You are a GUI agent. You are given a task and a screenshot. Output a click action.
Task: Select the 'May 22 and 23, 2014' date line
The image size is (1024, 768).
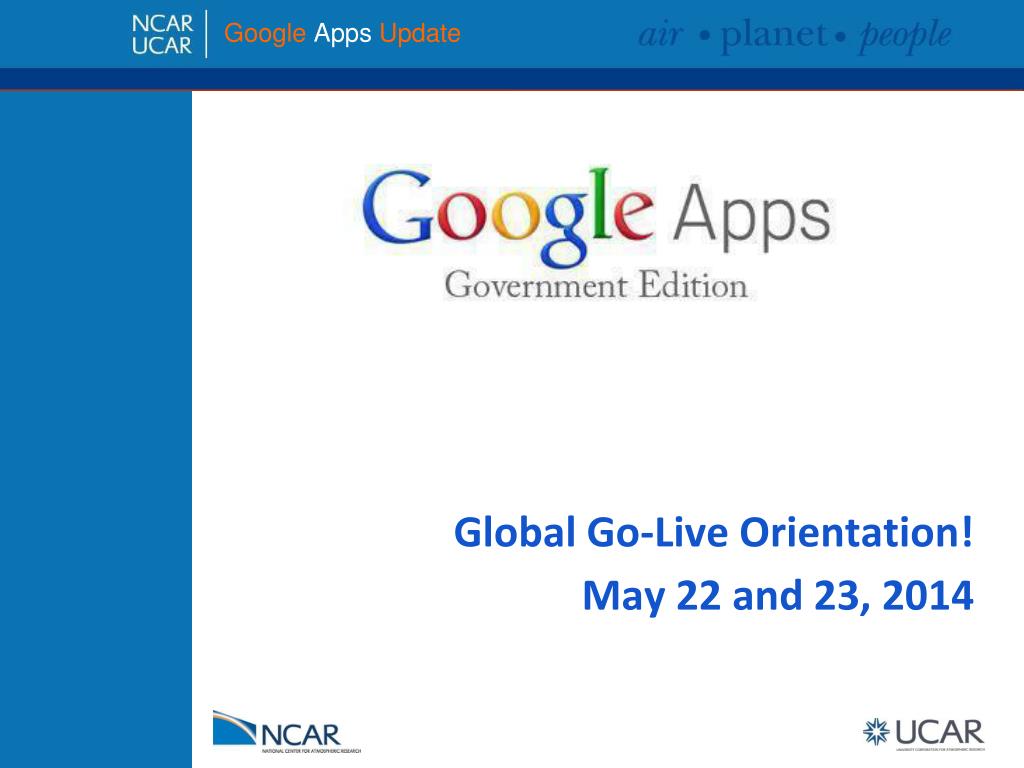pyautogui.click(x=778, y=596)
